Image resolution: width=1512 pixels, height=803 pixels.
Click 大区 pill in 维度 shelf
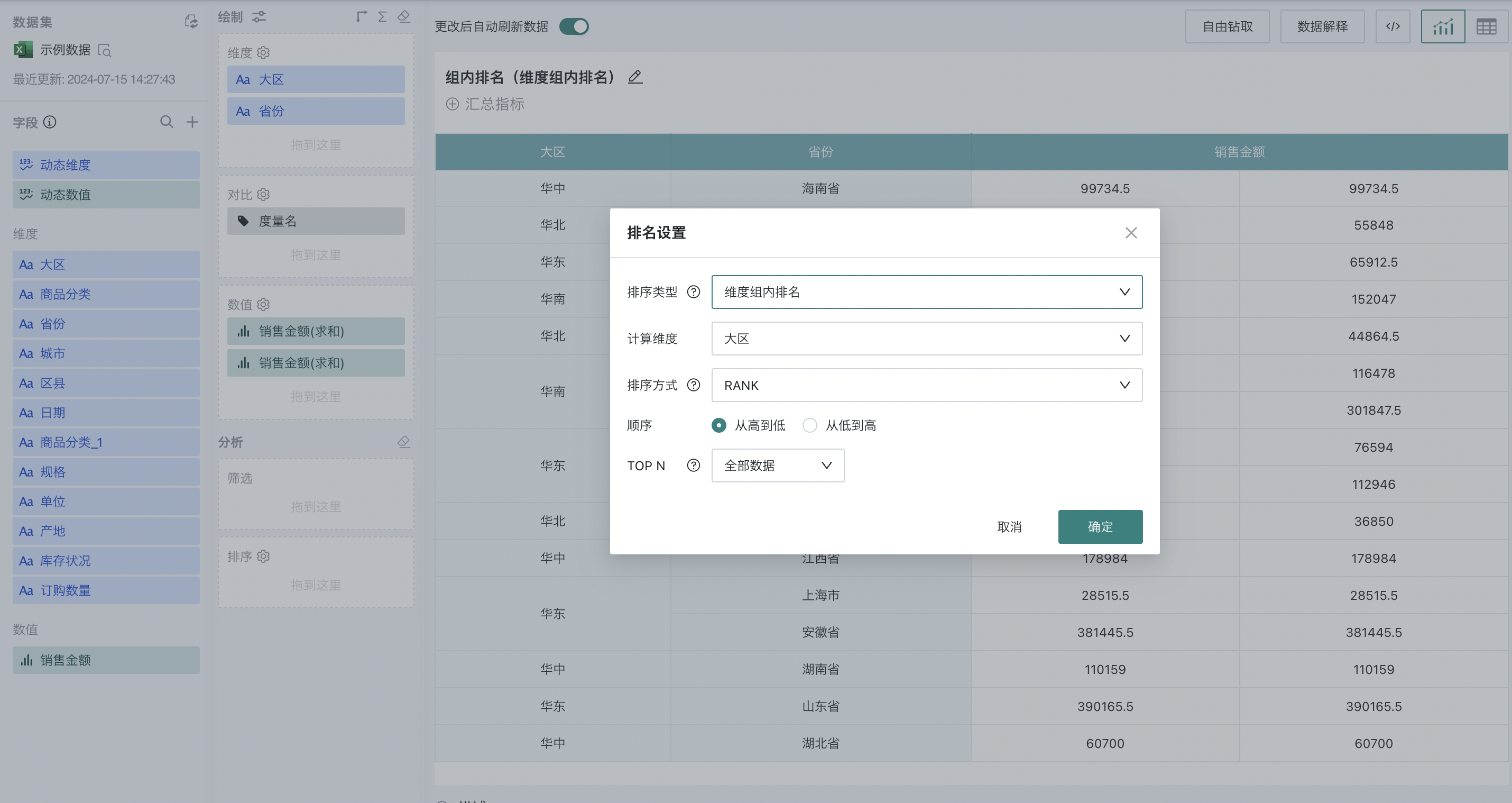point(316,79)
